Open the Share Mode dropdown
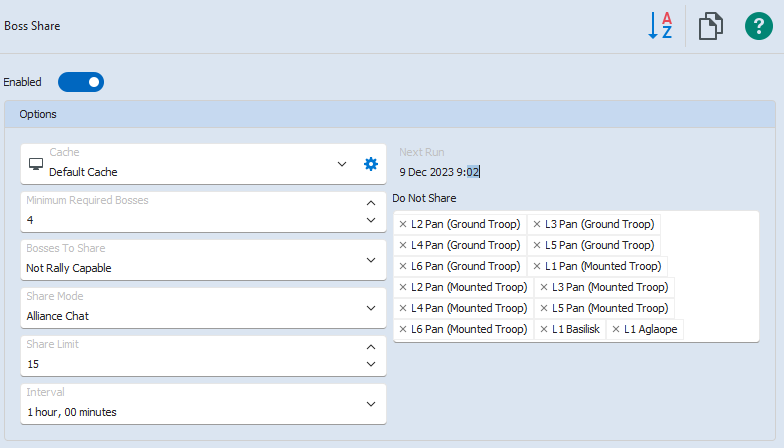784x448 pixels. point(371,308)
